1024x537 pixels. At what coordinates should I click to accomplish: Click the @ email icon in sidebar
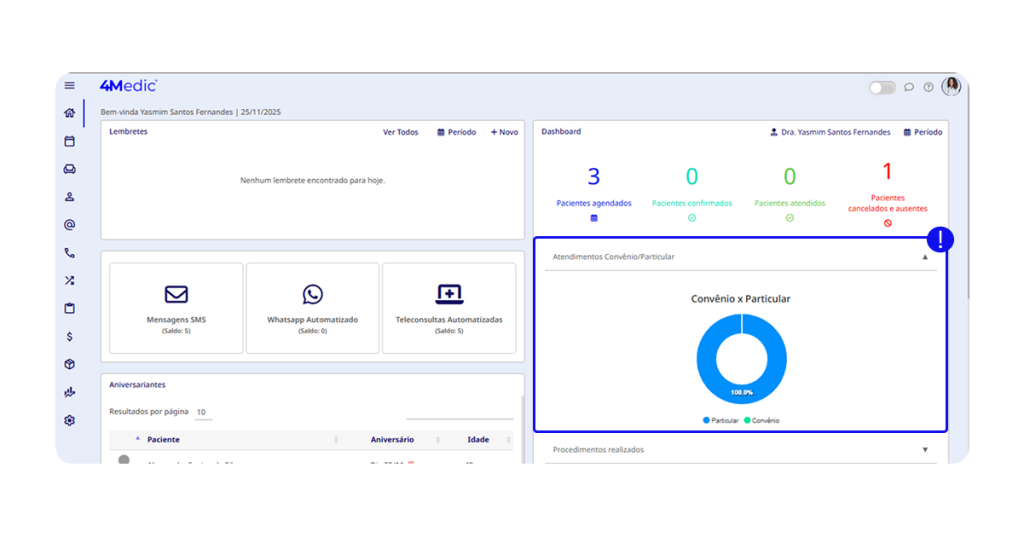(x=70, y=225)
